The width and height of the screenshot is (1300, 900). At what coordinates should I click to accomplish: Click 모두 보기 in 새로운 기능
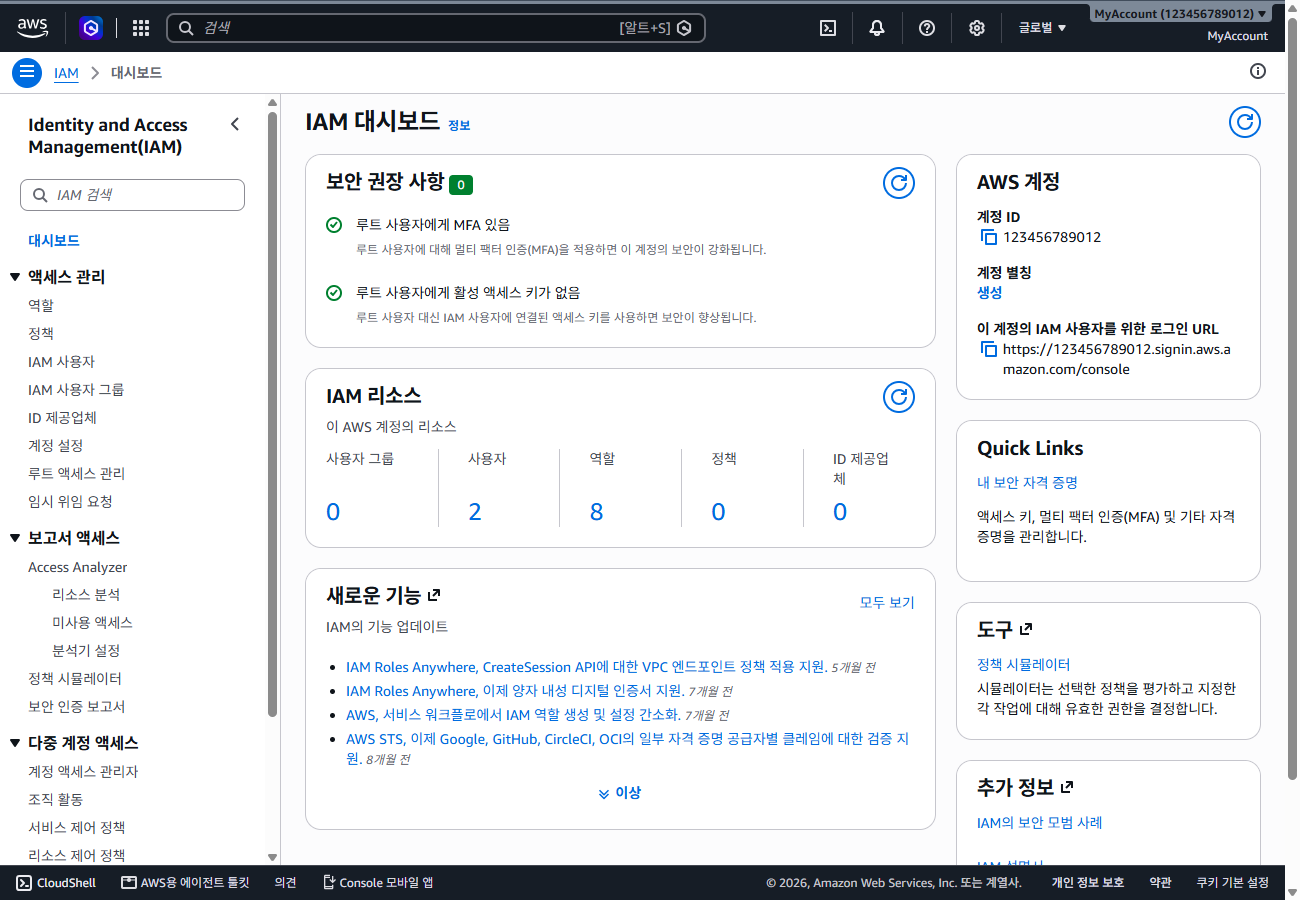[x=887, y=602]
